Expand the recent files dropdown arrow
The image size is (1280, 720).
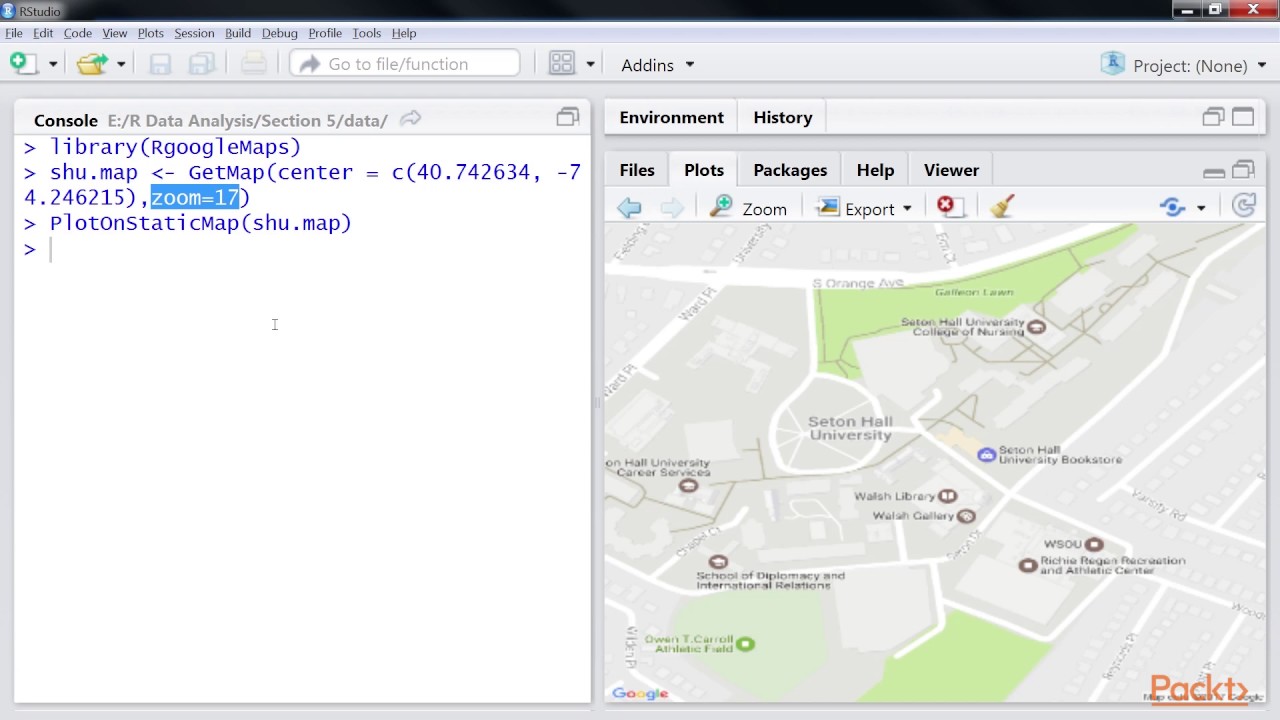(121, 65)
